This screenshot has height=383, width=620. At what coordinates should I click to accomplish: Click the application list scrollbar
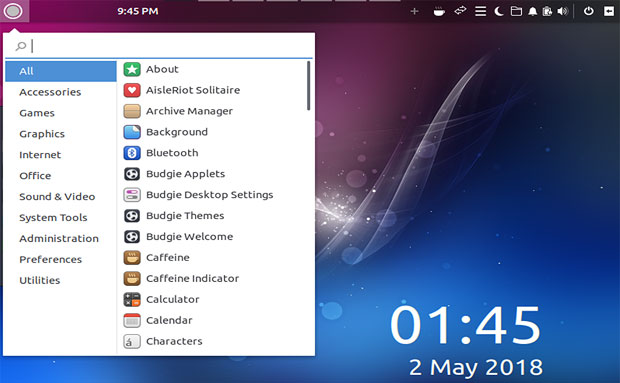coord(308,86)
